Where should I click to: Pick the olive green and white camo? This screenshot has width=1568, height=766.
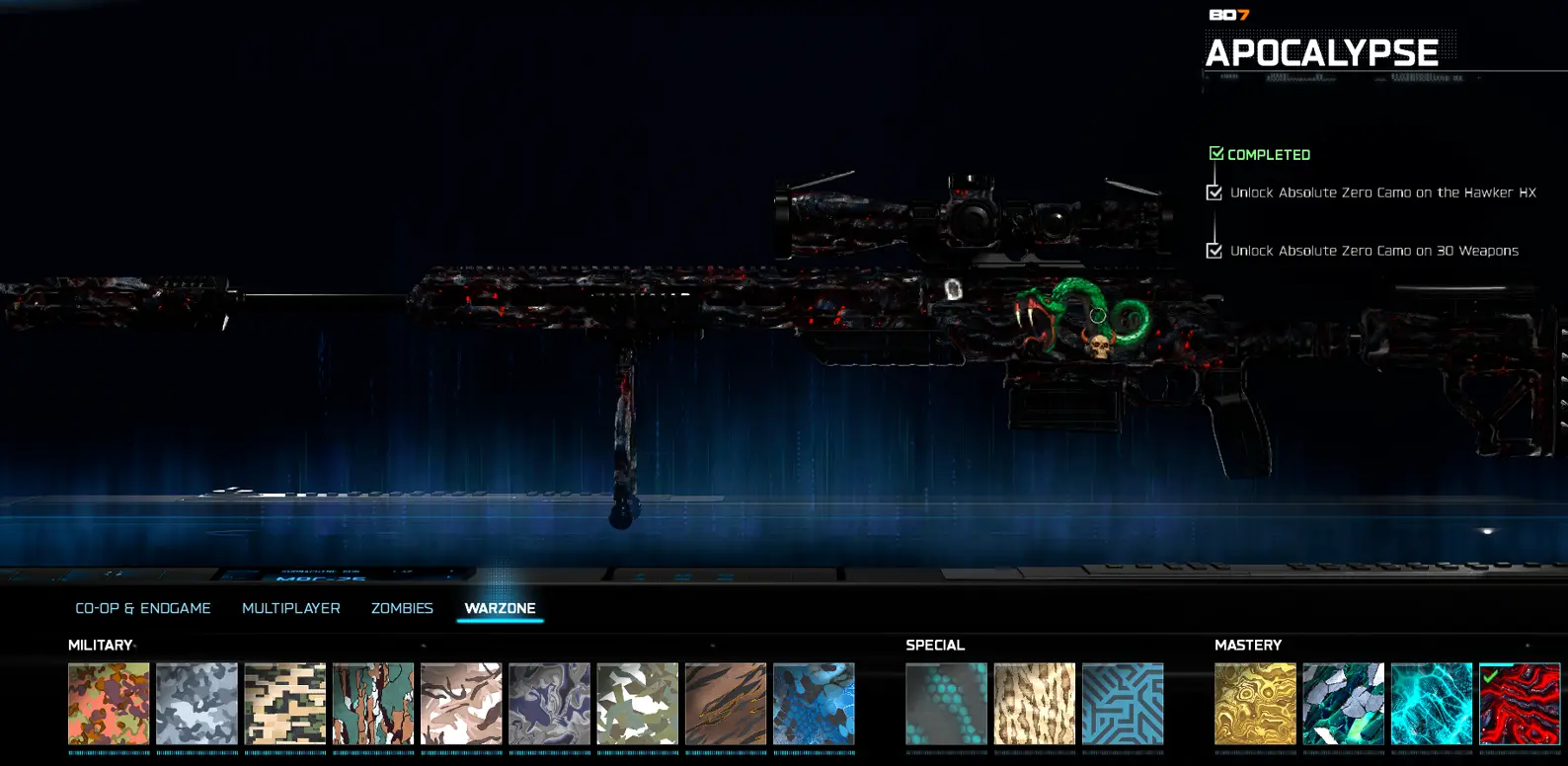[x=638, y=704]
